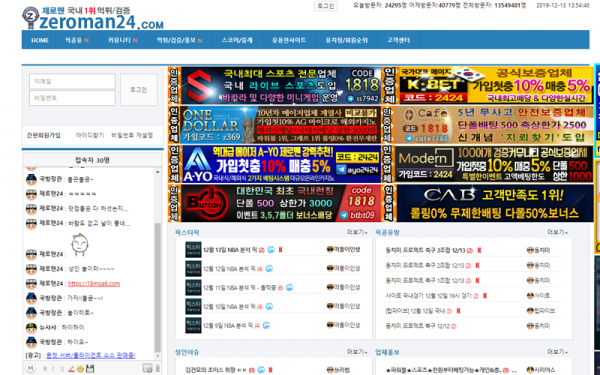Open the 간편회원가입 signup link
600x375 pixels.
(44, 135)
